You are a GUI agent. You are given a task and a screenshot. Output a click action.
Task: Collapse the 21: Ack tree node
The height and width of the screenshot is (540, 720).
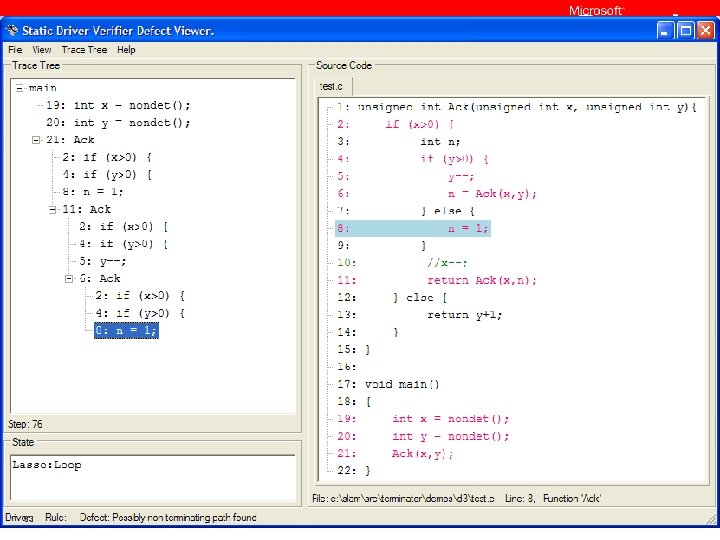point(36,140)
